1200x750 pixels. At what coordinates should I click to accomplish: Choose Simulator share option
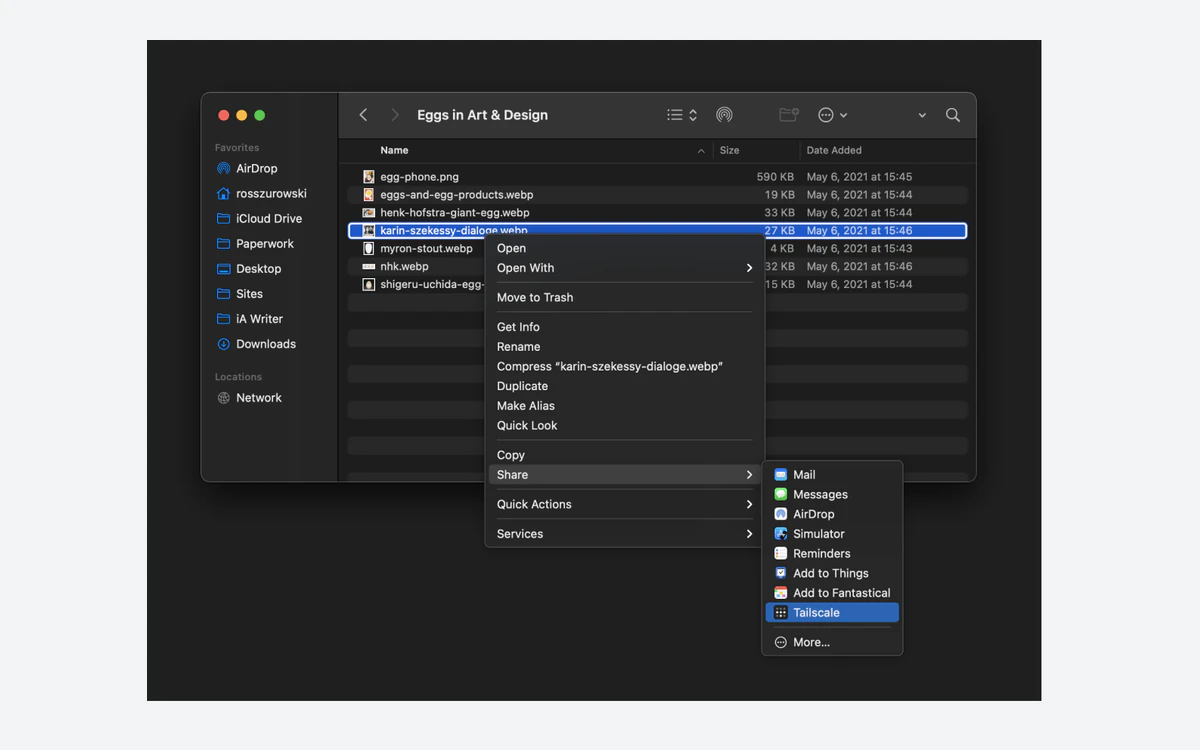(832, 534)
